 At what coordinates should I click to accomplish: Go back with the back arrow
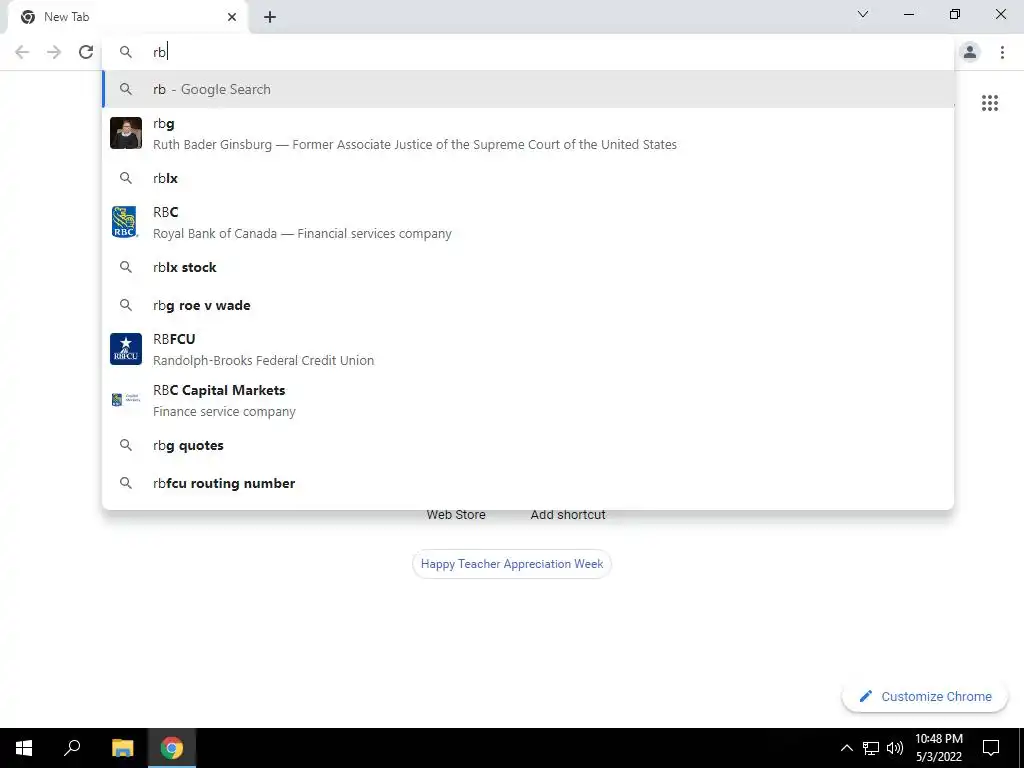pyautogui.click(x=22, y=52)
